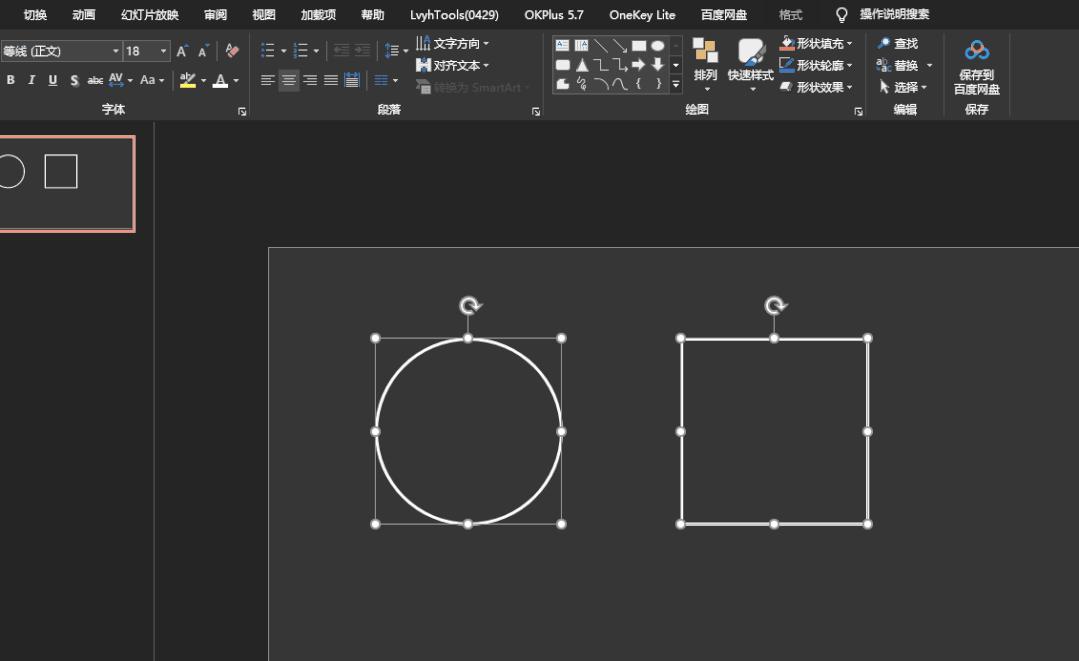Click the Increase Font Size icon

[182, 51]
